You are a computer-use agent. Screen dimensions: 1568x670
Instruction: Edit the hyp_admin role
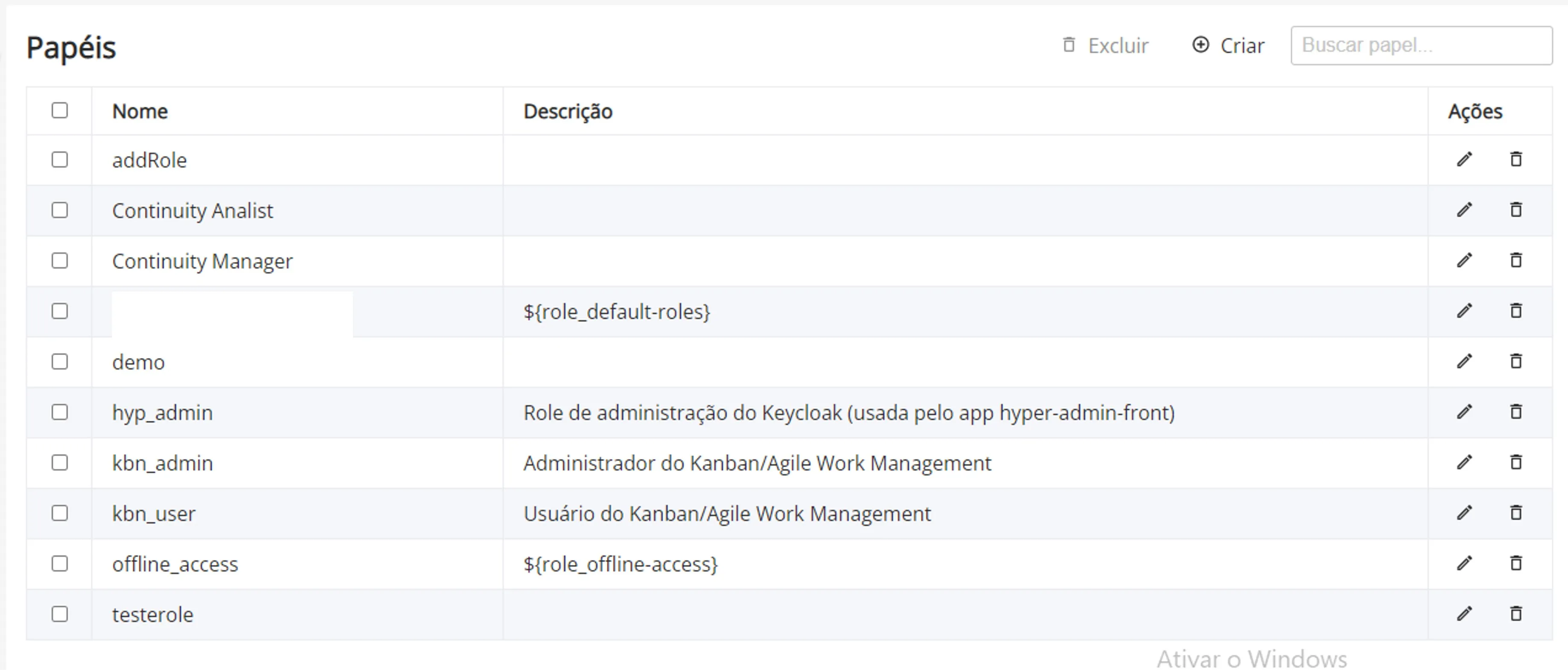coord(1465,412)
